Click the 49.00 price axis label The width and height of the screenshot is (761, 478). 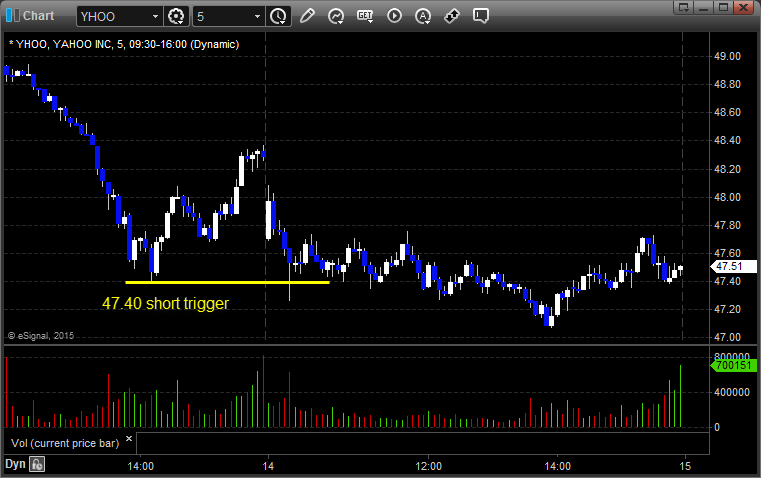coord(727,56)
